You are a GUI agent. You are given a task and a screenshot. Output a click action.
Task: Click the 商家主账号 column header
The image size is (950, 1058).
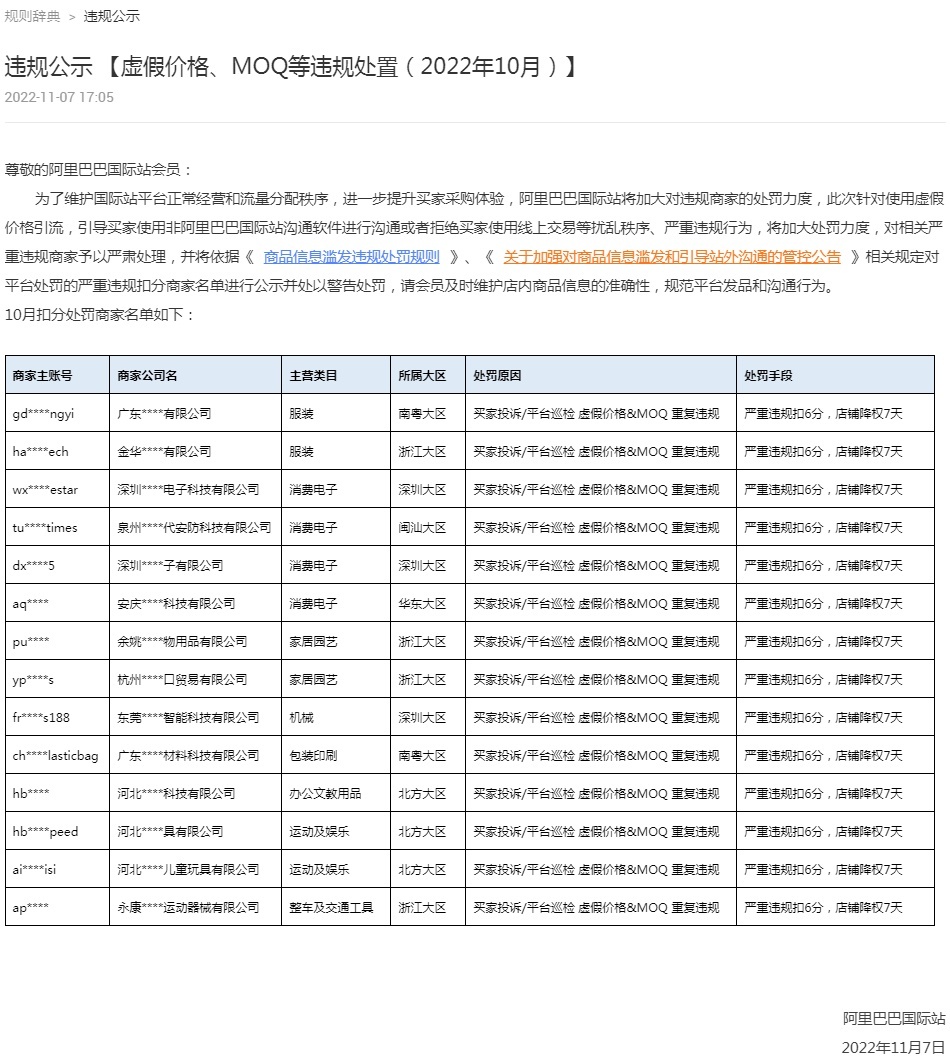click(x=42, y=376)
